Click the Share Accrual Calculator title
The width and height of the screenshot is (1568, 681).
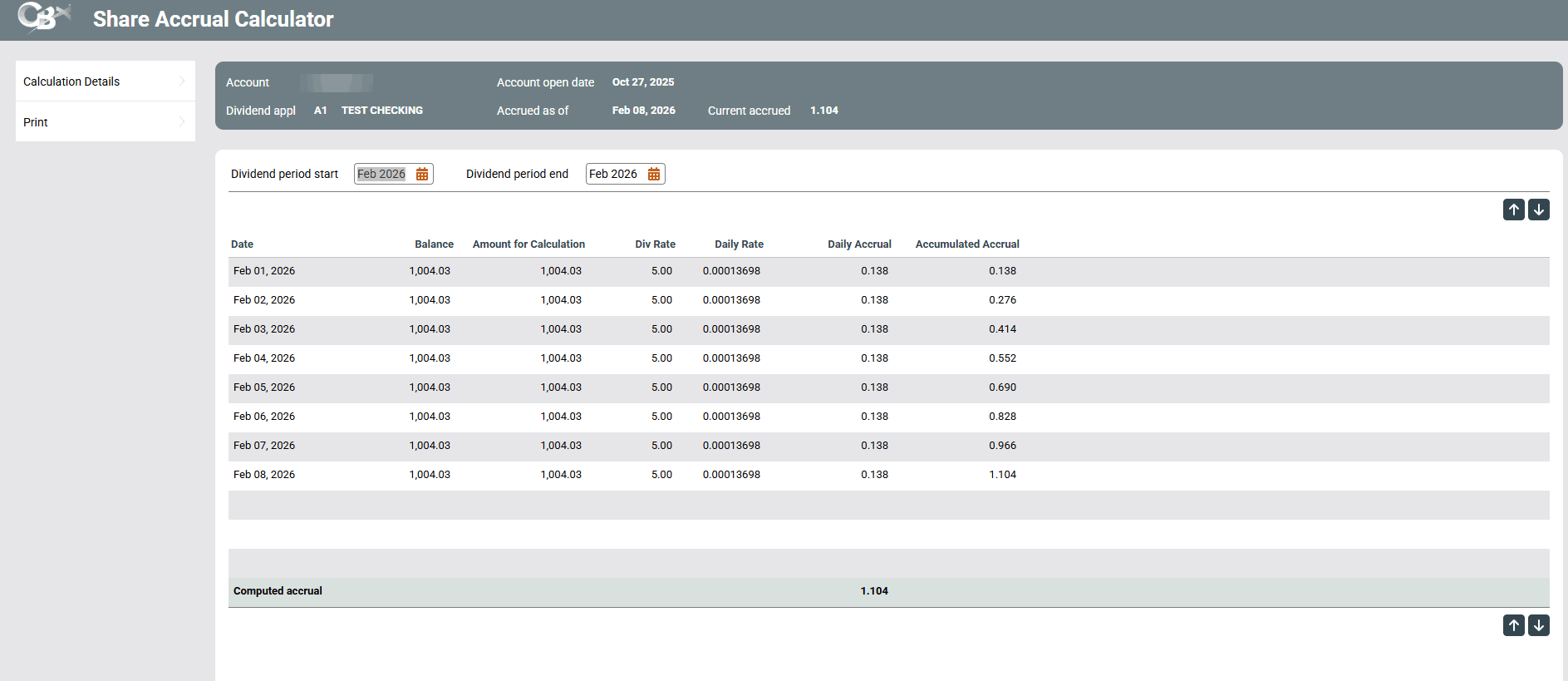(213, 19)
